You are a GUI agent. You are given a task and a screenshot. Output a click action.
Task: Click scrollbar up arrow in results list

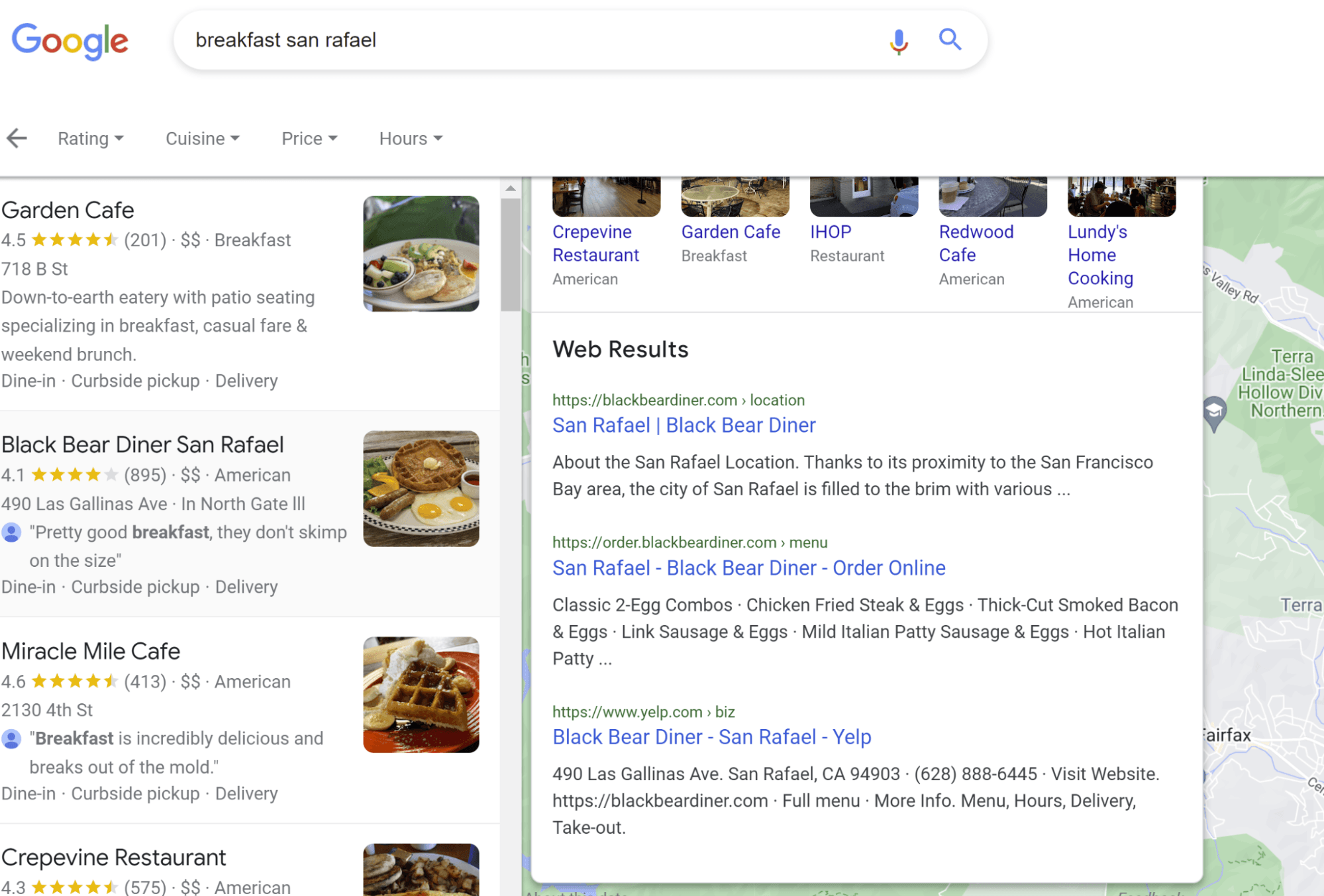tap(510, 189)
